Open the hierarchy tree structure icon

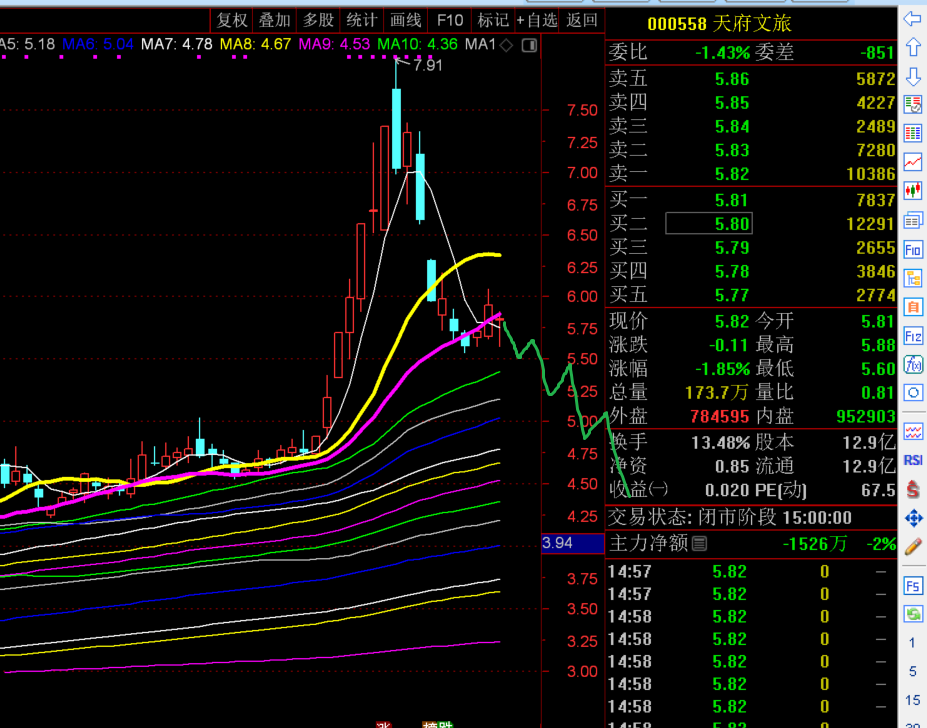click(x=913, y=278)
